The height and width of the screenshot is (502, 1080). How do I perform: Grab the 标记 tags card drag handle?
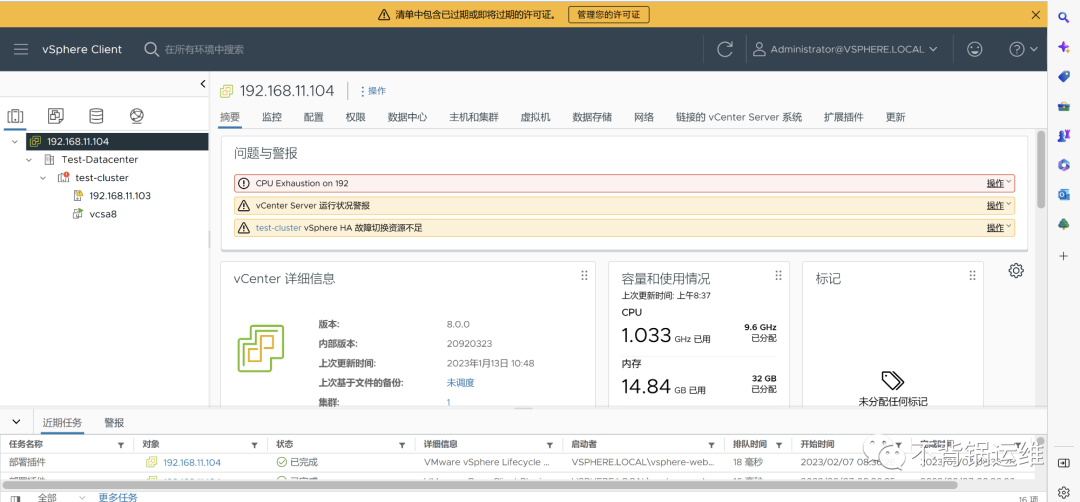click(973, 275)
